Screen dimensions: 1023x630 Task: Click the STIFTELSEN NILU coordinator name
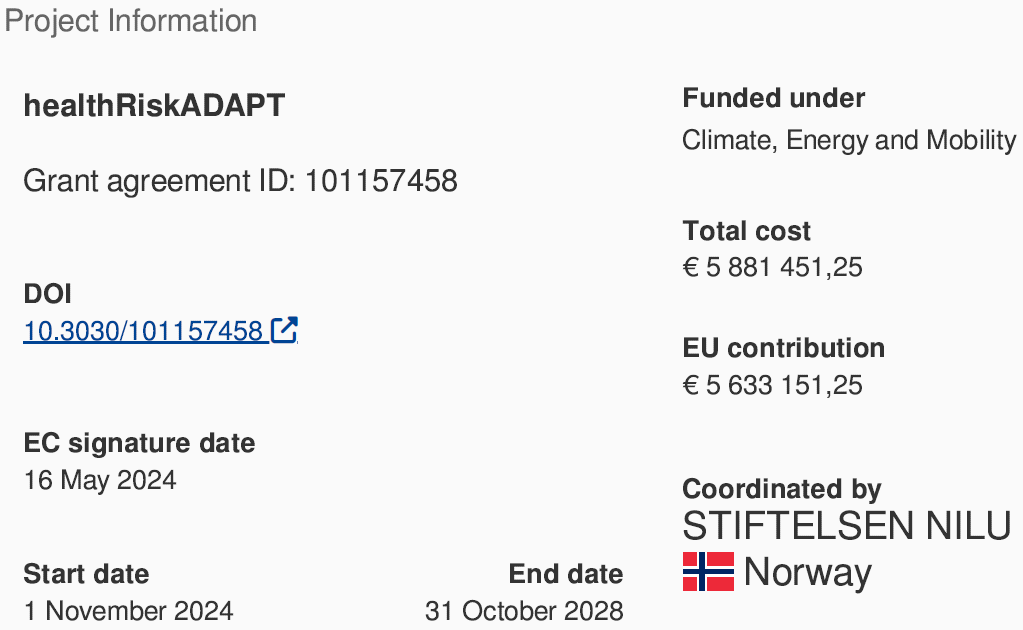pos(846,526)
